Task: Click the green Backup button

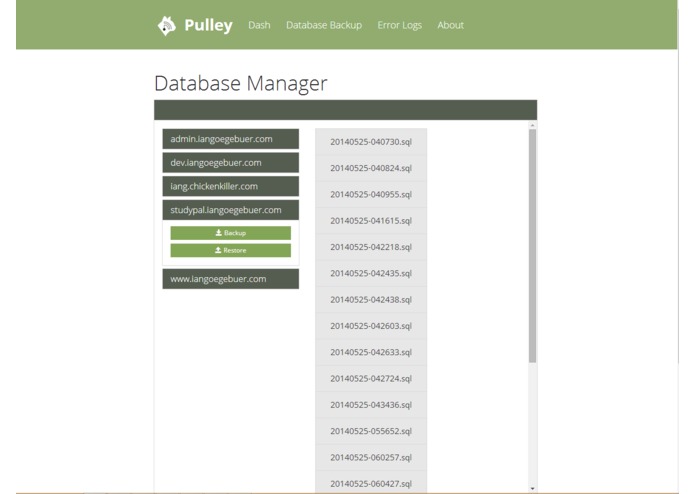Action: (x=230, y=233)
